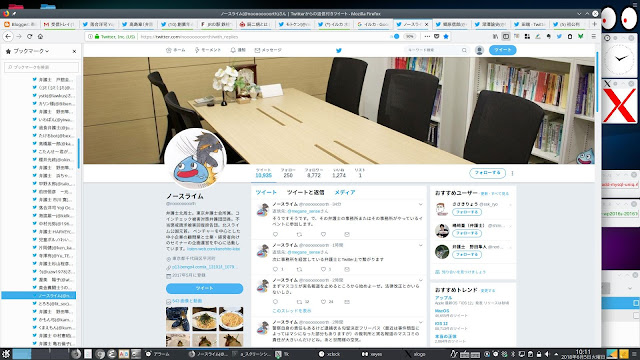This screenshot has height=360, width=640.
Task: Reply to the second tweet about Twitter上
Action: click(275, 269)
